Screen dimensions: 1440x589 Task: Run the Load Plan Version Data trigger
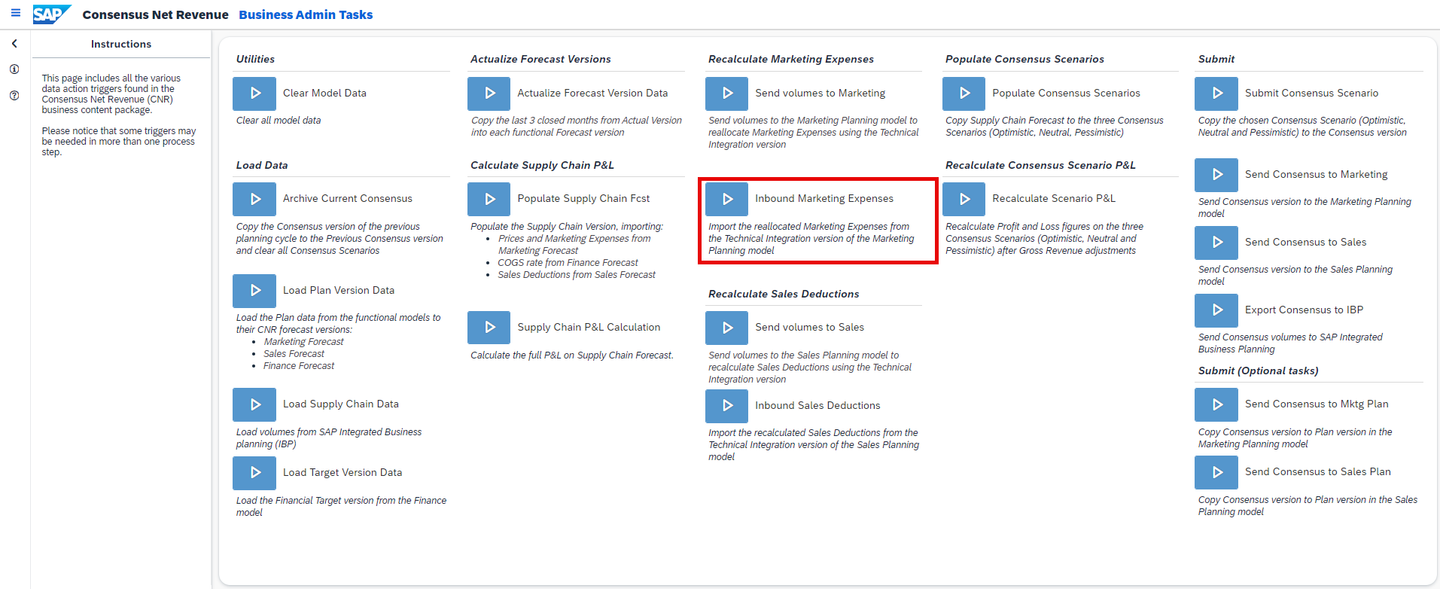point(254,290)
